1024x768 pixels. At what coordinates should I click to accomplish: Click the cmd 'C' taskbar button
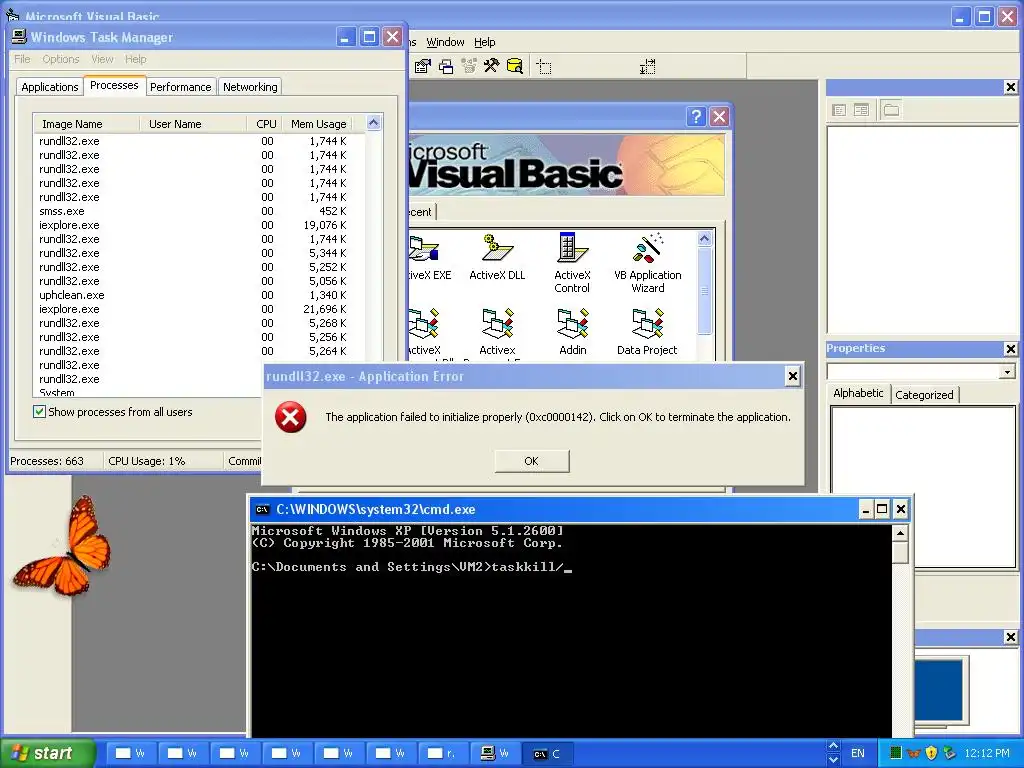click(x=549, y=754)
